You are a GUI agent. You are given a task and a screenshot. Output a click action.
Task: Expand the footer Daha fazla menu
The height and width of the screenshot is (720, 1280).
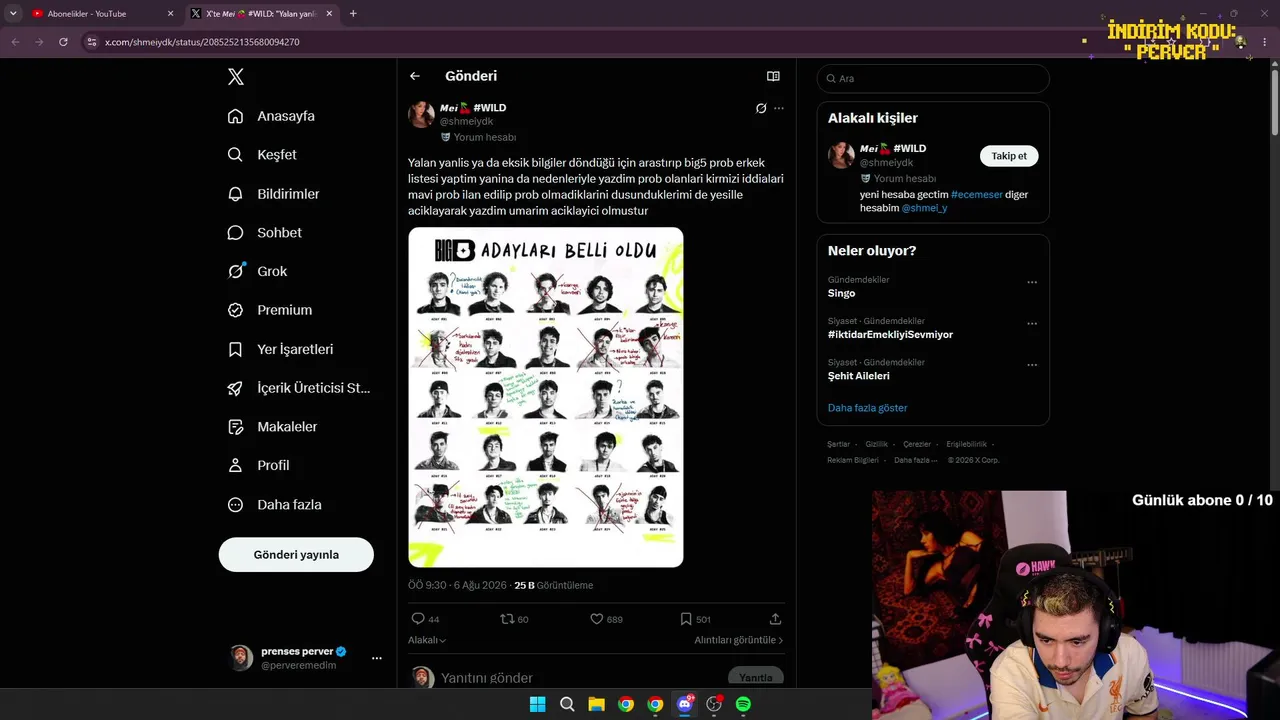point(916,460)
